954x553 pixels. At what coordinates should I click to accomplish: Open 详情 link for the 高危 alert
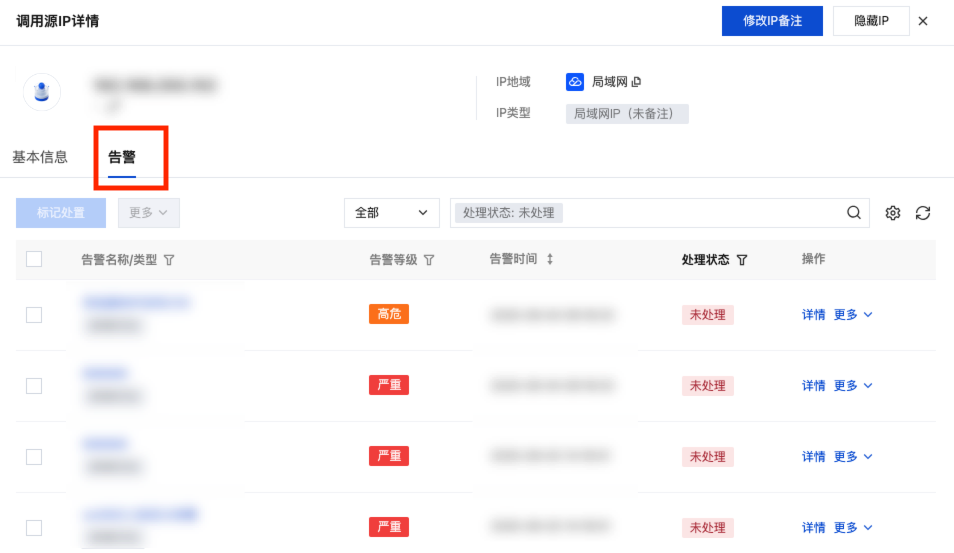[x=813, y=315]
